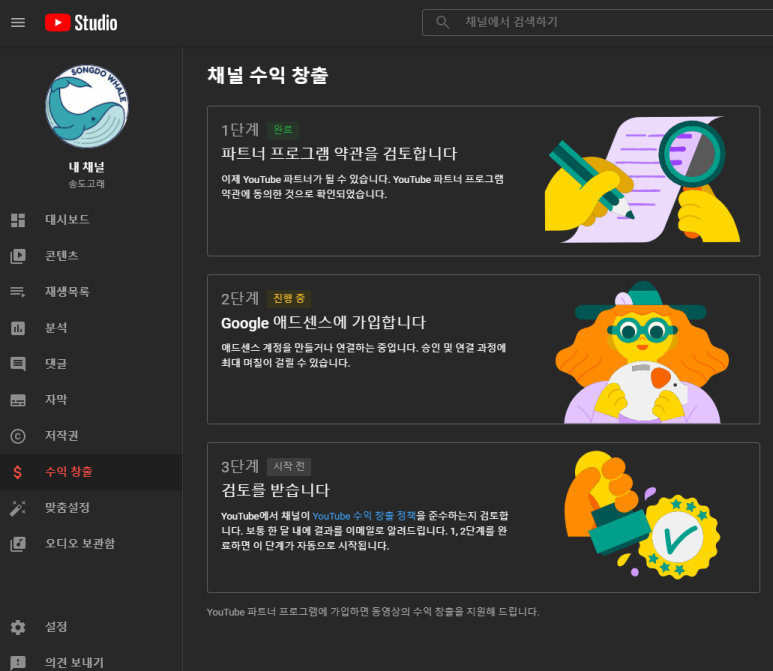Image resolution: width=773 pixels, height=671 pixels.
Task: Click the 파트너 프로그램 약관을 검토합니다 heading
Action: click(339, 153)
